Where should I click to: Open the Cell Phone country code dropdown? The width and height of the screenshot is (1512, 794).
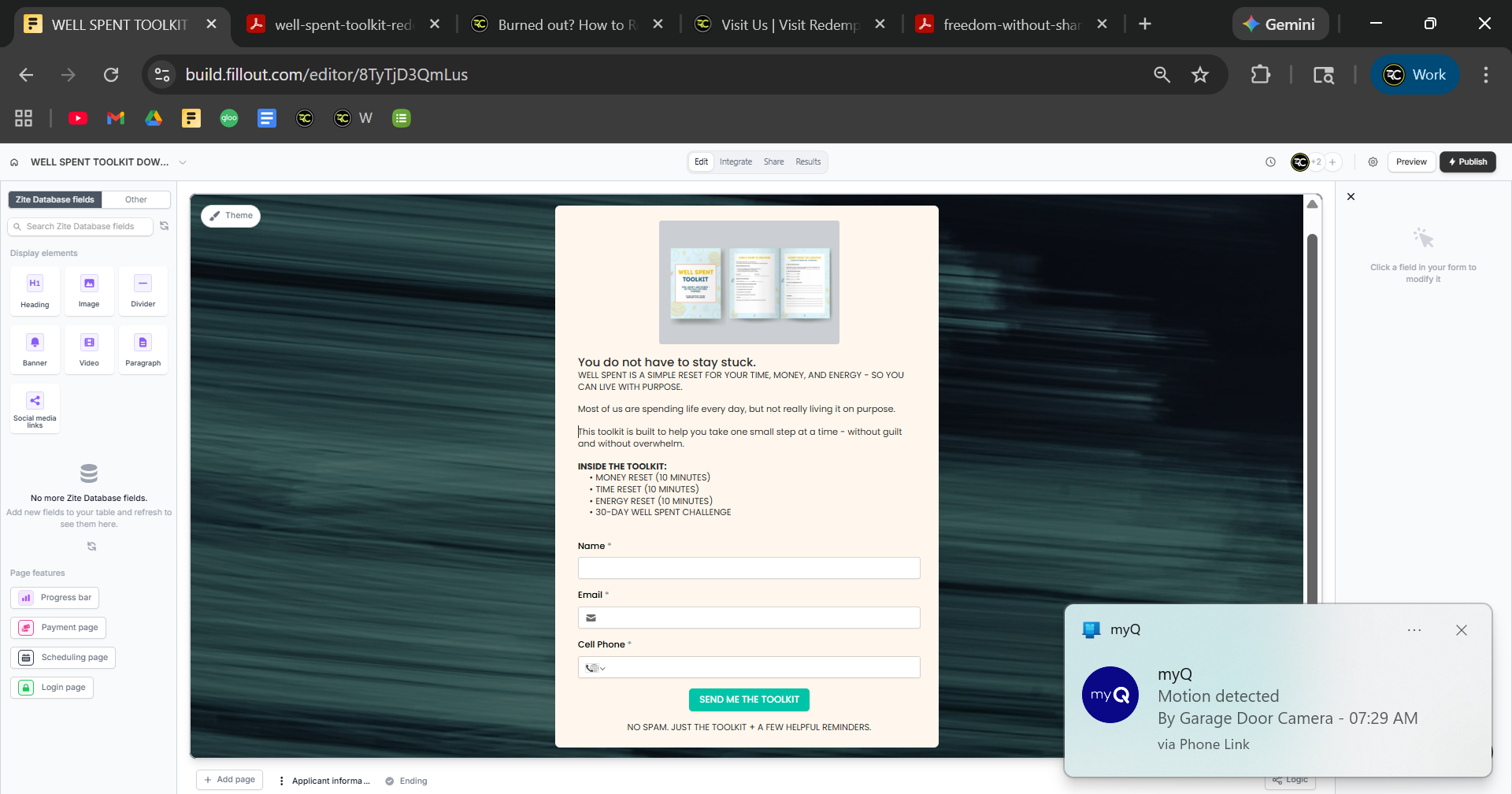tap(595, 668)
